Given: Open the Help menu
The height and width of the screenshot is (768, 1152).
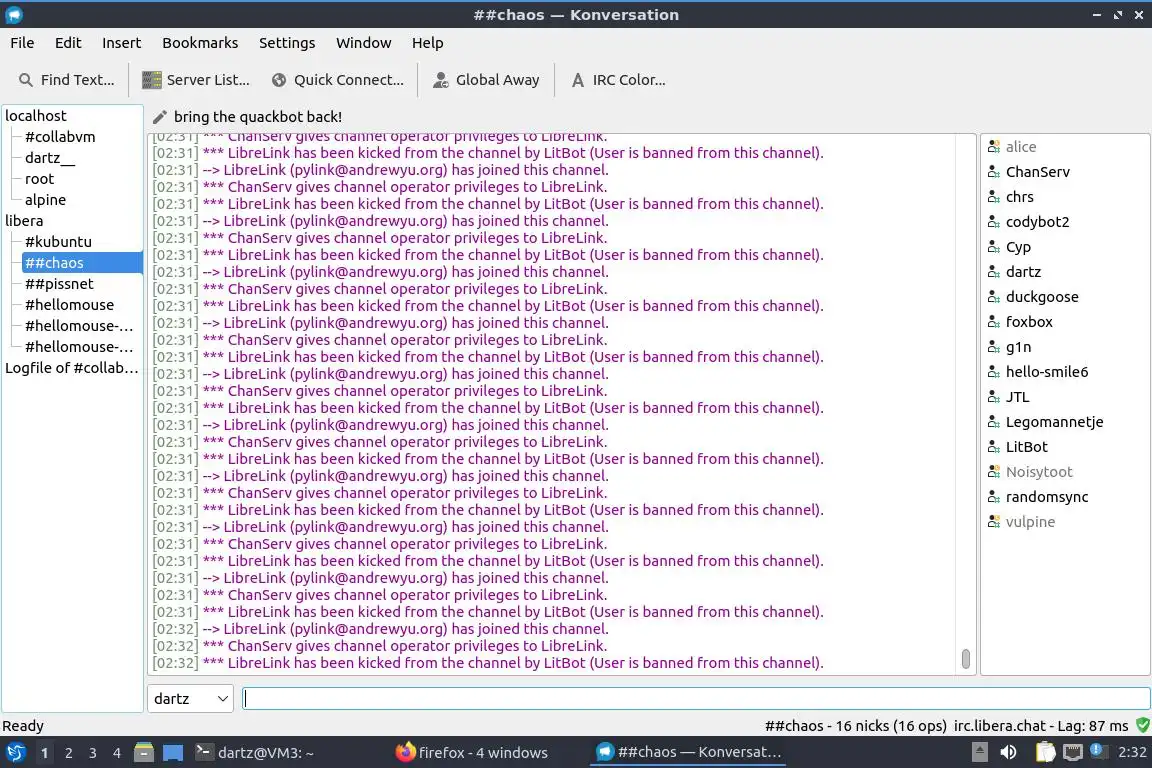Looking at the screenshot, I should point(427,43).
